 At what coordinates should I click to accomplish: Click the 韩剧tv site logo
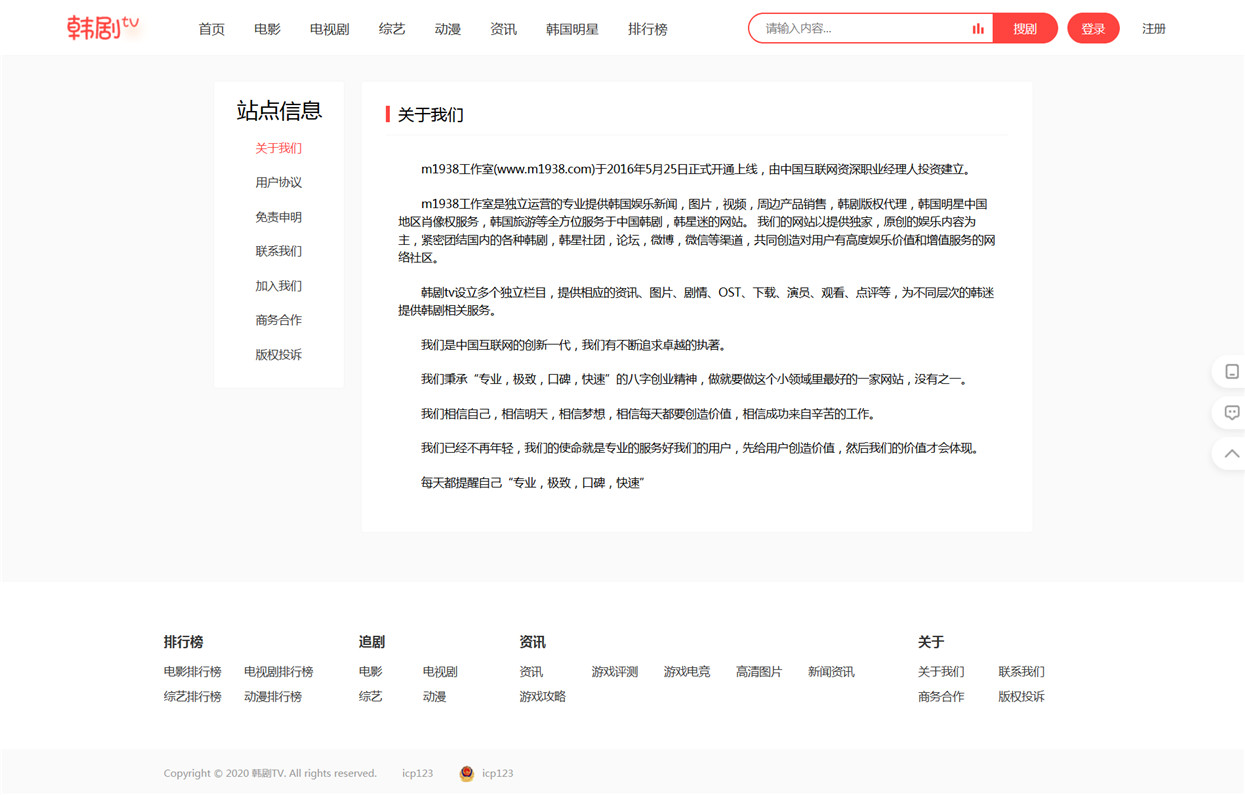coord(103,28)
